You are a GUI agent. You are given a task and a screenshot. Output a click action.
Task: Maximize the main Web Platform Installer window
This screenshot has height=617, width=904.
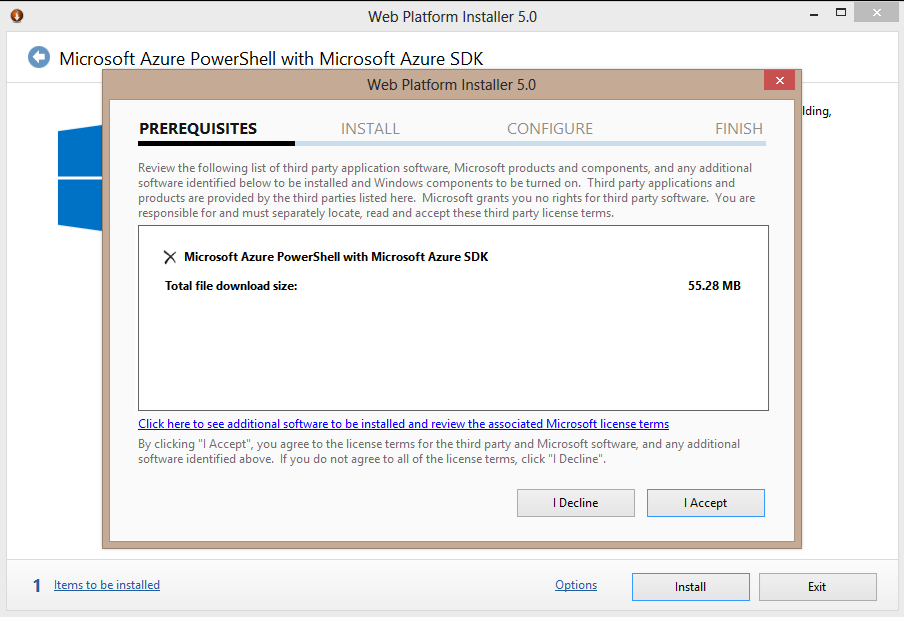[841, 13]
